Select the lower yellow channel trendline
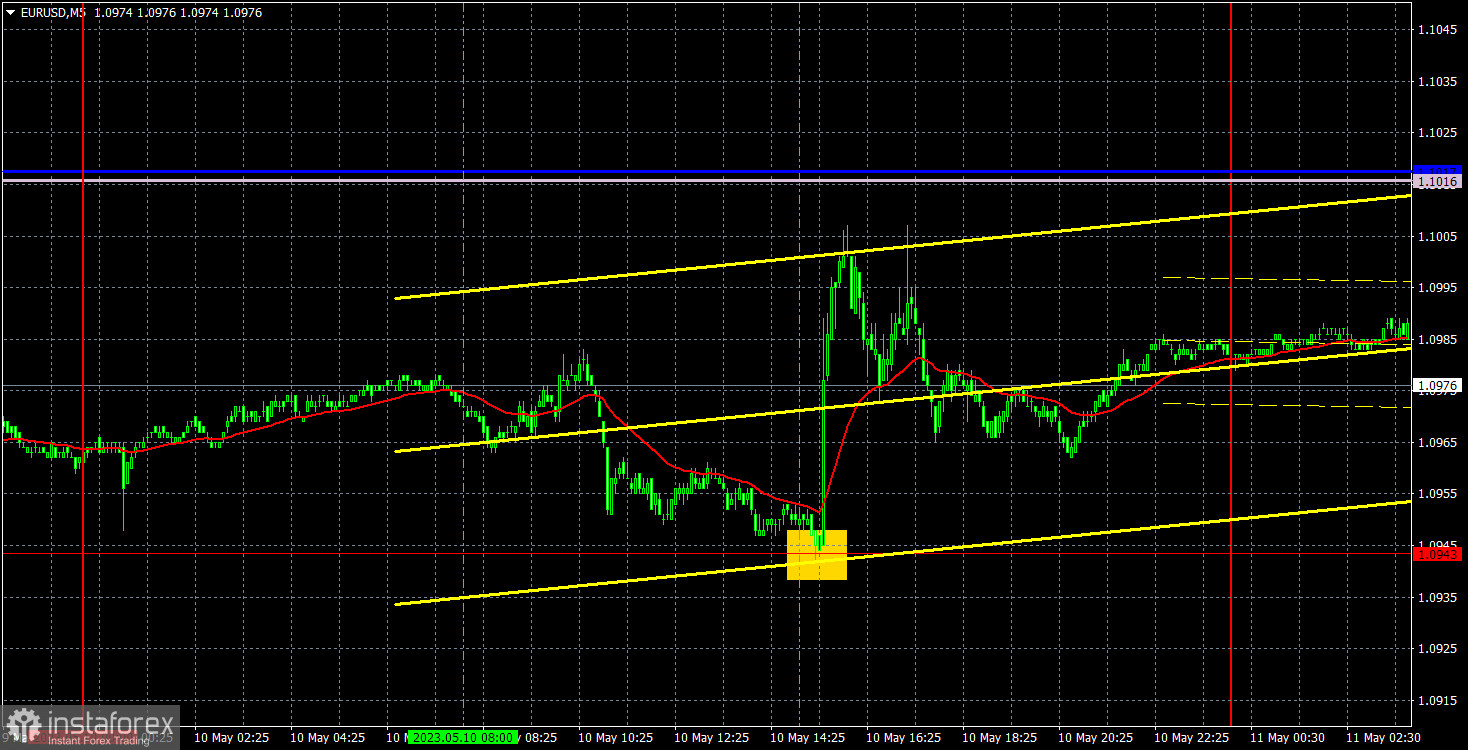The height and width of the screenshot is (750, 1468). (x=903, y=553)
